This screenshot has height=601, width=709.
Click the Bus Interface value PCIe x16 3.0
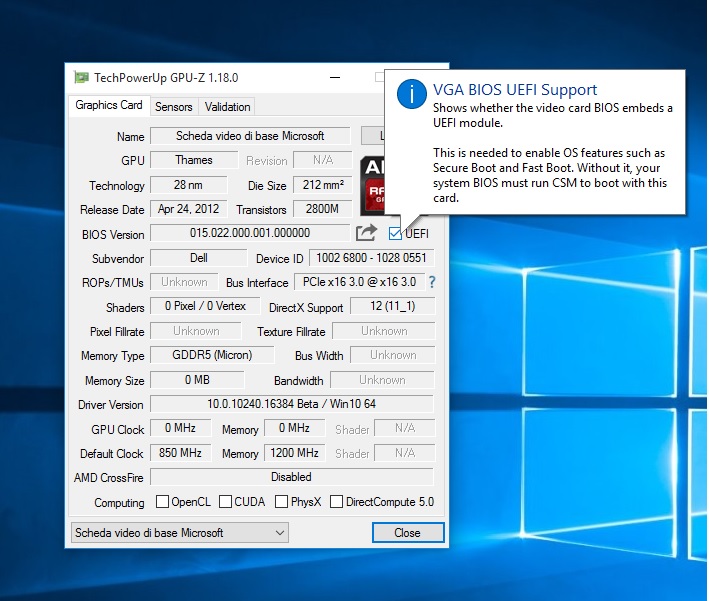359,282
